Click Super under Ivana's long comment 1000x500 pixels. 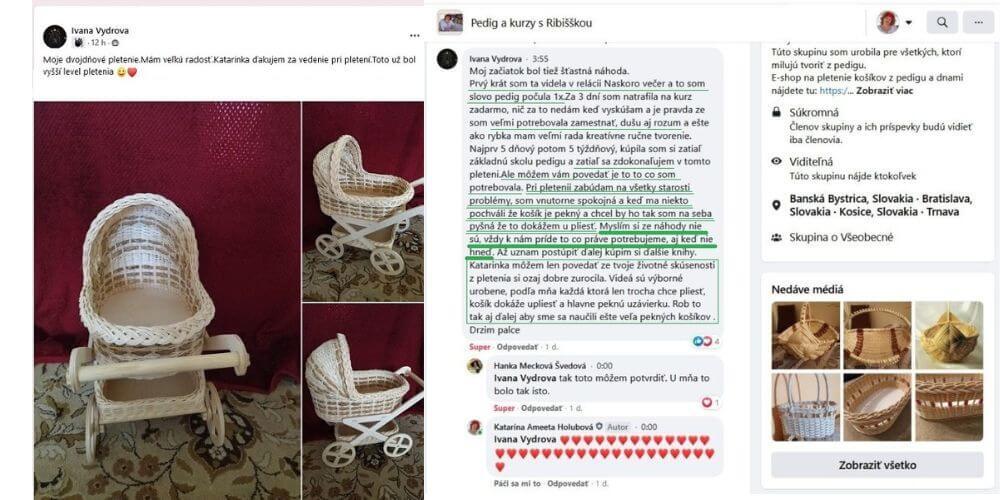point(480,347)
